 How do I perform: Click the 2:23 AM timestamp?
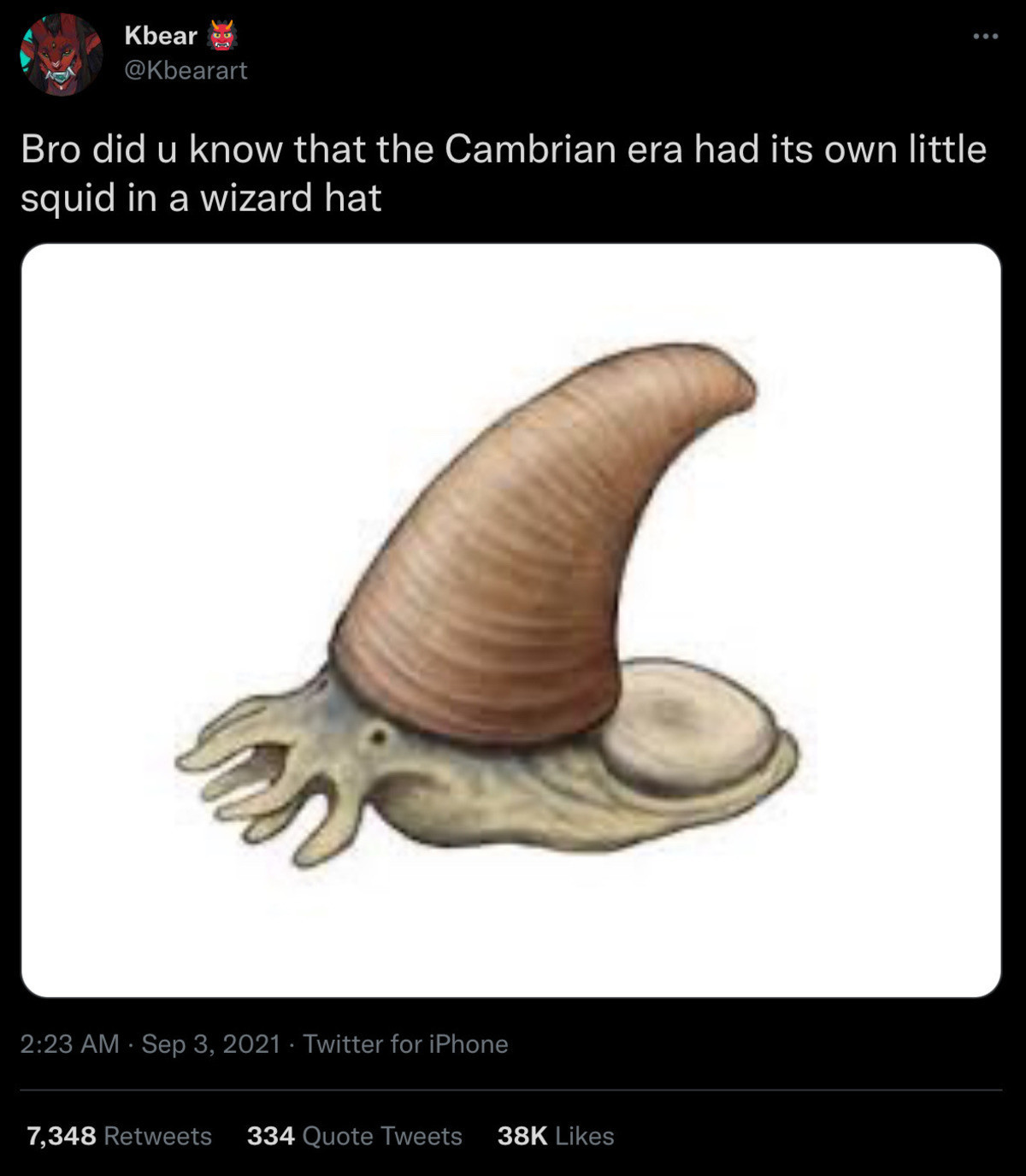(x=69, y=1044)
